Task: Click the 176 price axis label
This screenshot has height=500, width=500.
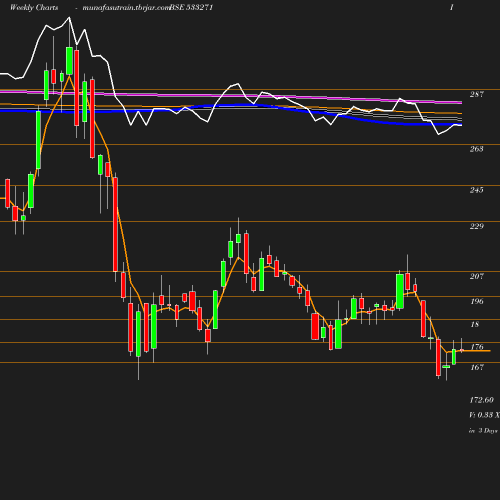Action: coord(477,347)
